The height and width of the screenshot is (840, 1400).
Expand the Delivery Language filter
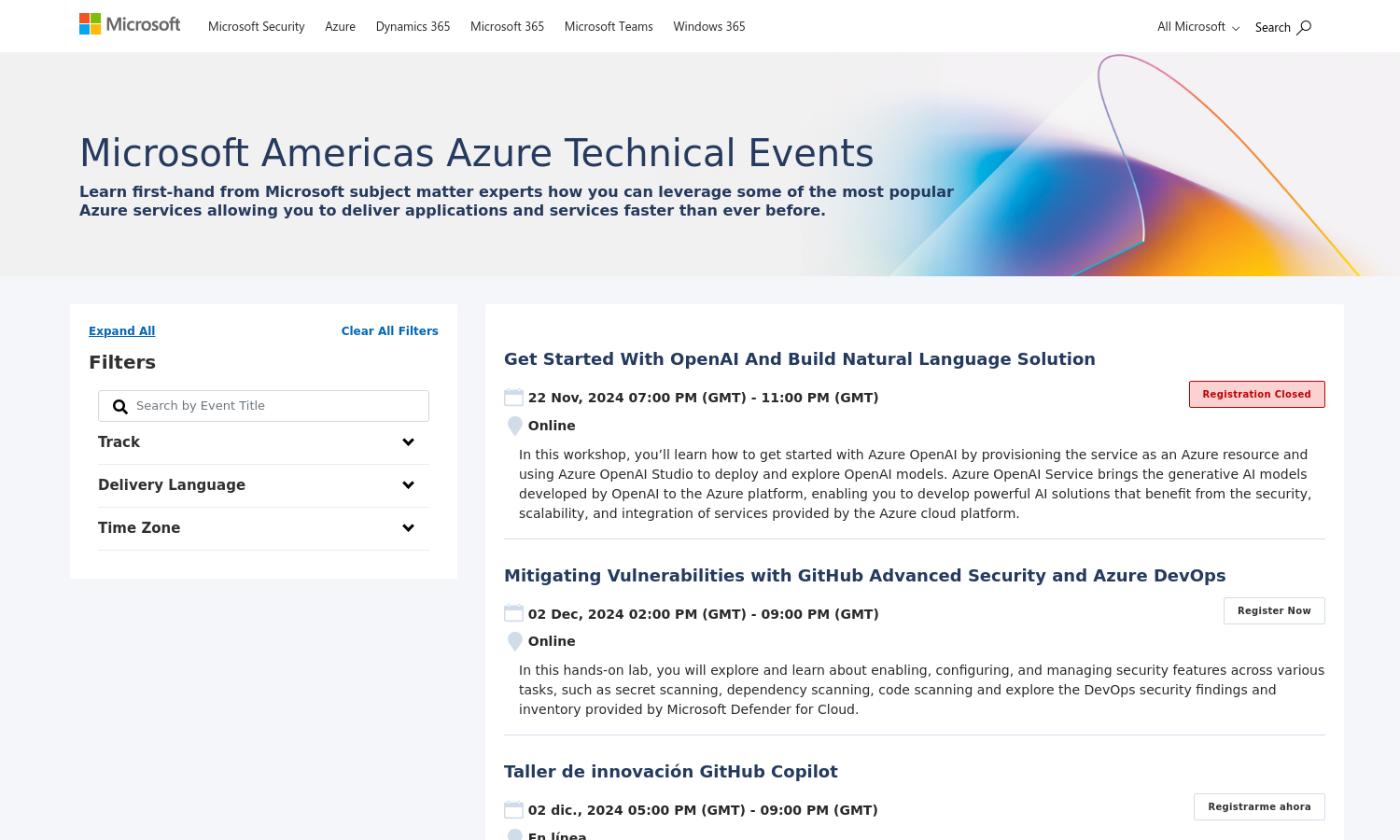pos(408,485)
